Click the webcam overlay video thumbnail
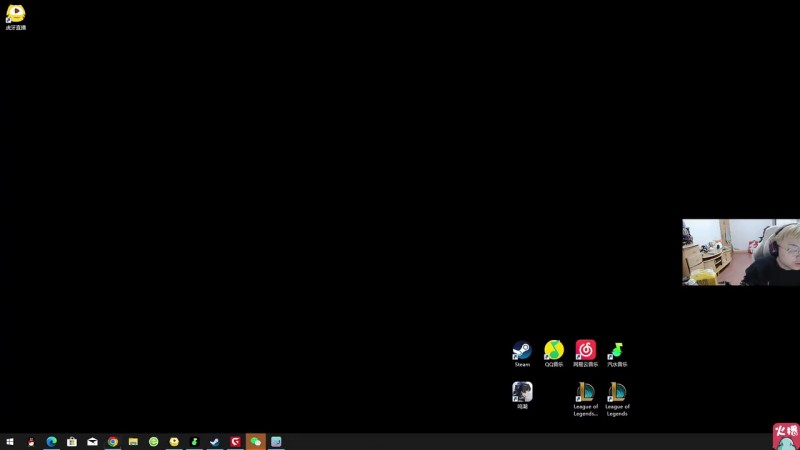 pyautogui.click(x=741, y=252)
